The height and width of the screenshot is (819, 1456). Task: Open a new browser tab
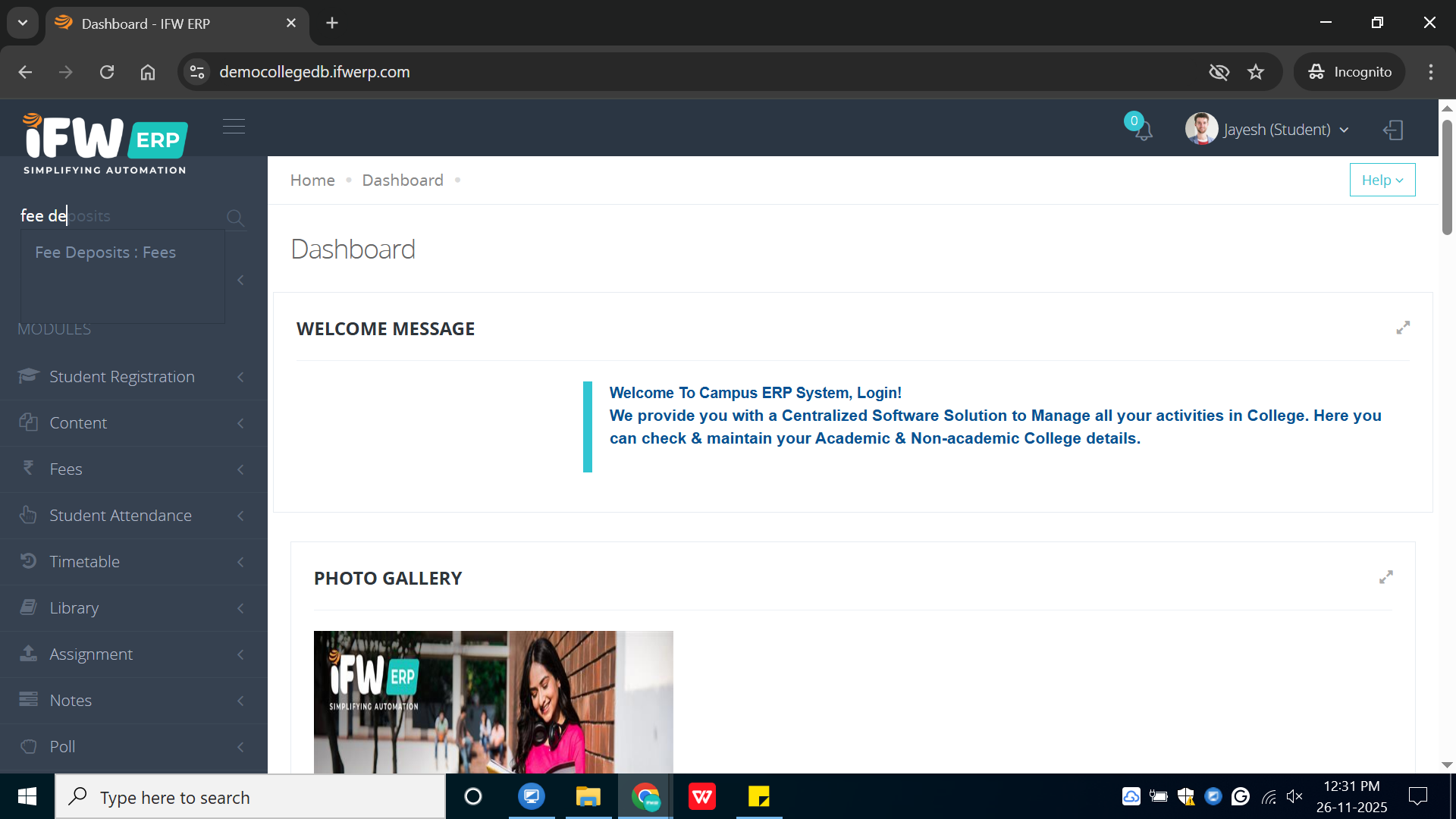[332, 23]
